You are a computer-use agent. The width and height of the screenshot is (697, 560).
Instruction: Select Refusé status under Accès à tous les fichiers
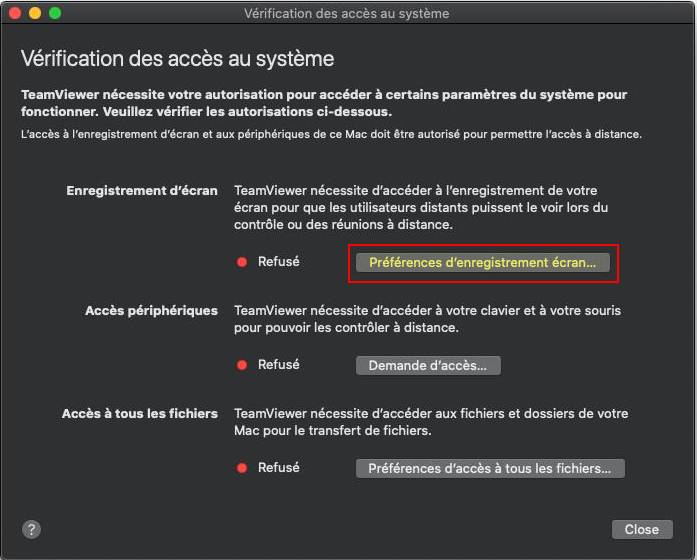279,468
